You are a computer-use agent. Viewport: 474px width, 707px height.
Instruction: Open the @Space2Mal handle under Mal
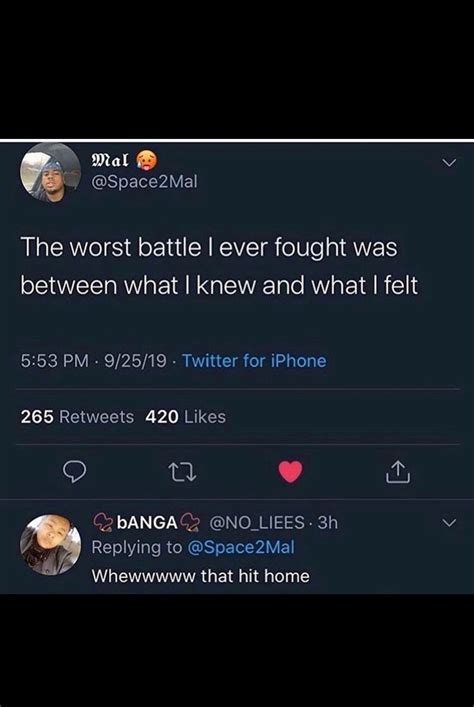point(144,182)
